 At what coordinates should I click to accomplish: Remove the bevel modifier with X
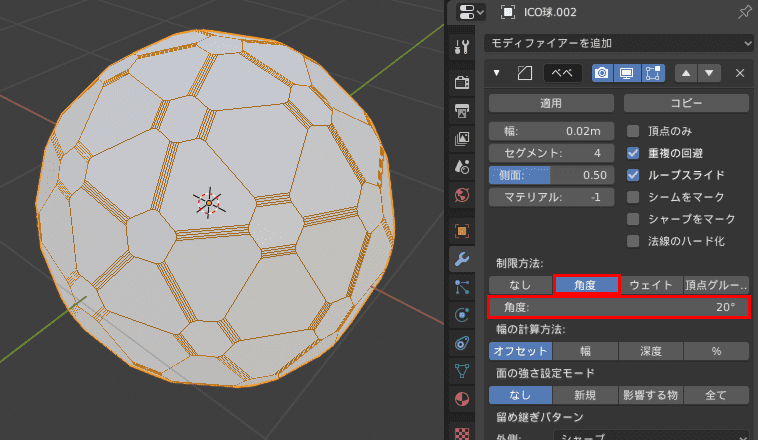pyautogui.click(x=740, y=73)
